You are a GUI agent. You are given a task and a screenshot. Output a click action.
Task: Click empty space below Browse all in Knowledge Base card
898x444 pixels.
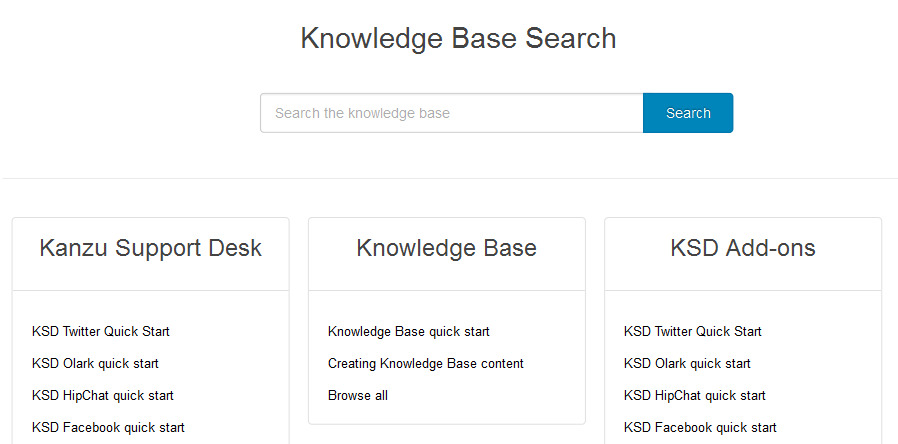pos(447,414)
